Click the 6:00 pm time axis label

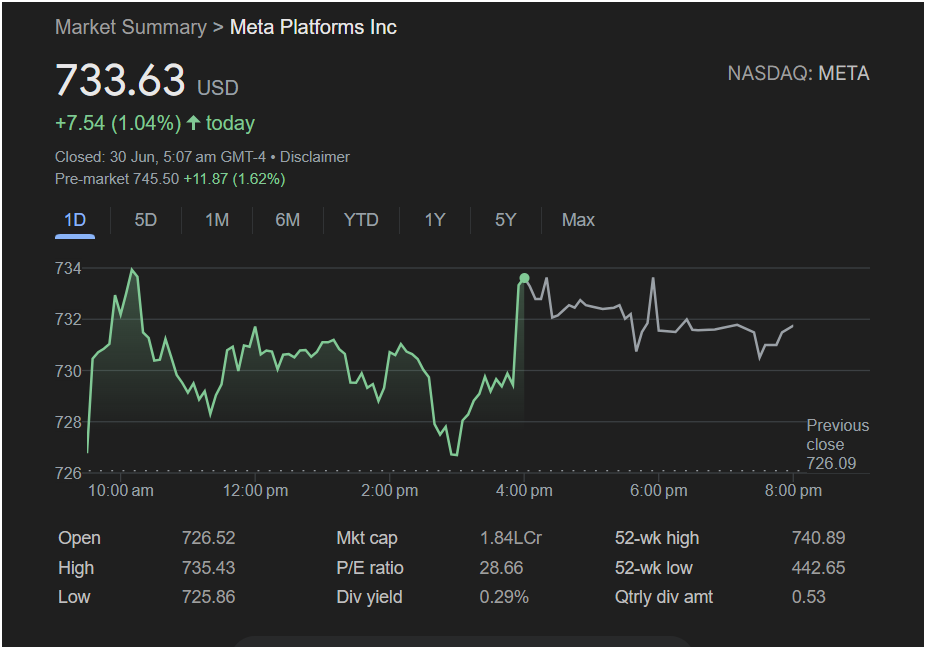(x=658, y=491)
